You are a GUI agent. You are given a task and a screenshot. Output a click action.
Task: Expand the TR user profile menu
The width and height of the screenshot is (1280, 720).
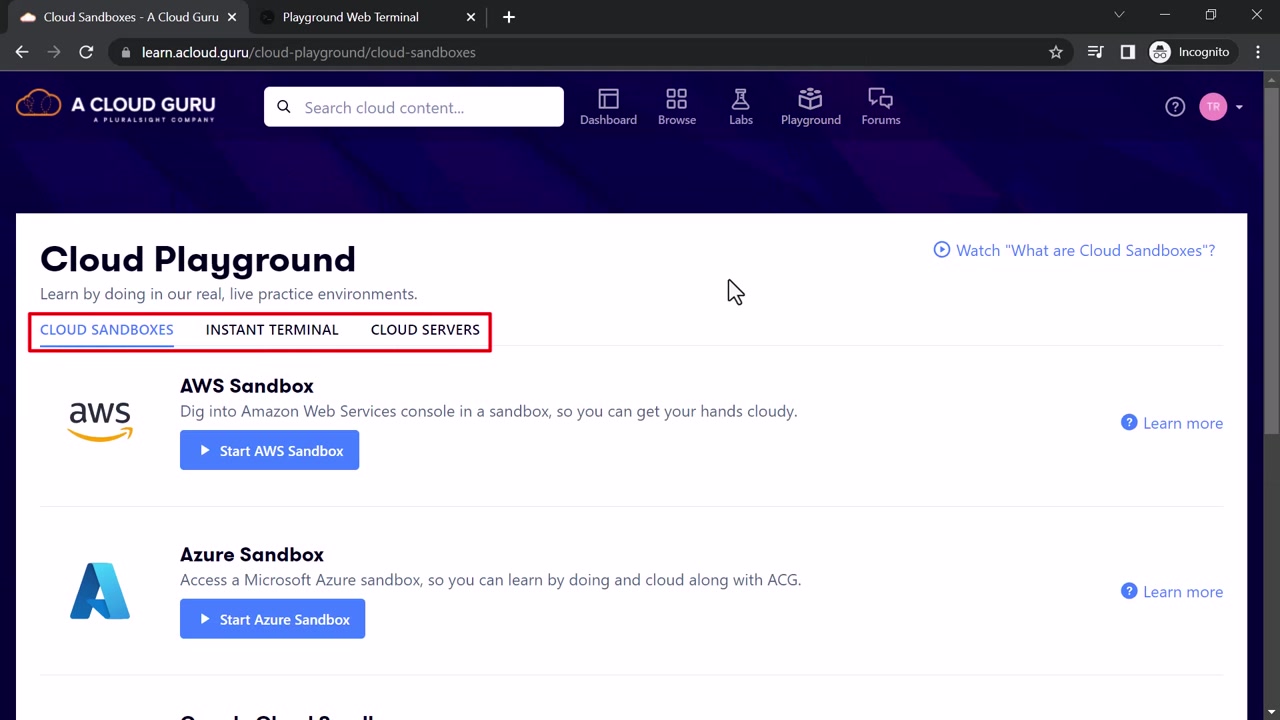[x=1222, y=107]
